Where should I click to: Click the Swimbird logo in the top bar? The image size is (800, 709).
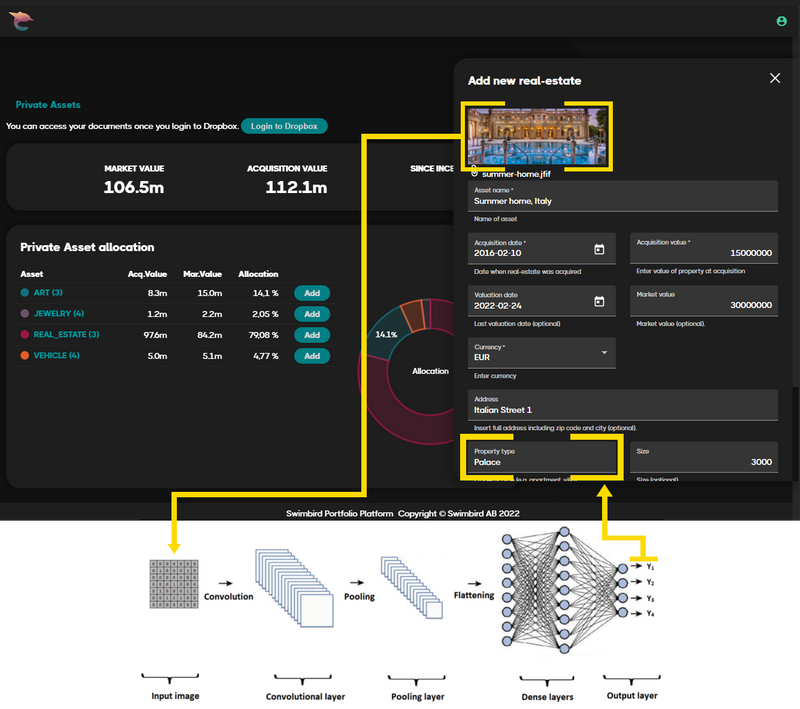(22, 20)
